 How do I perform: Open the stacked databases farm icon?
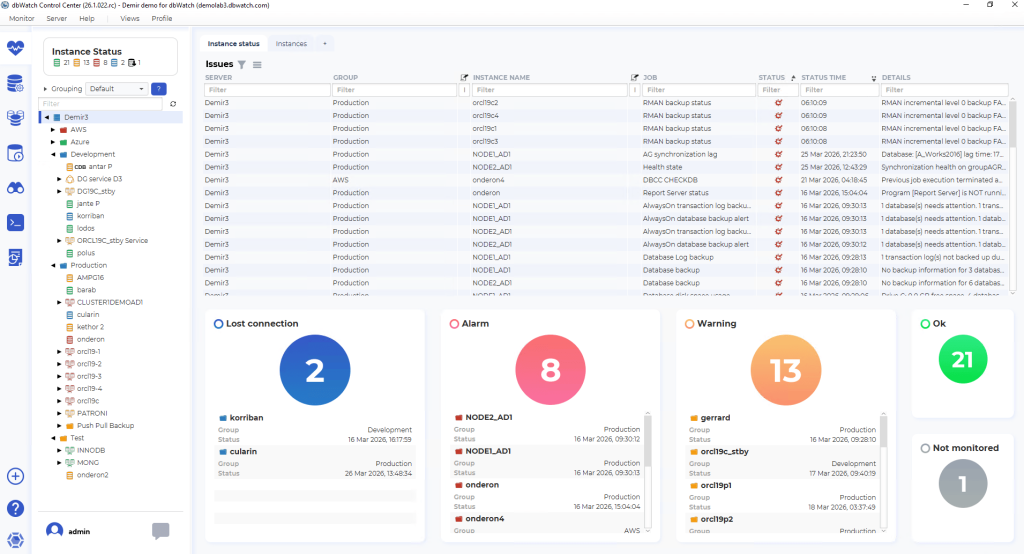coord(16,118)
